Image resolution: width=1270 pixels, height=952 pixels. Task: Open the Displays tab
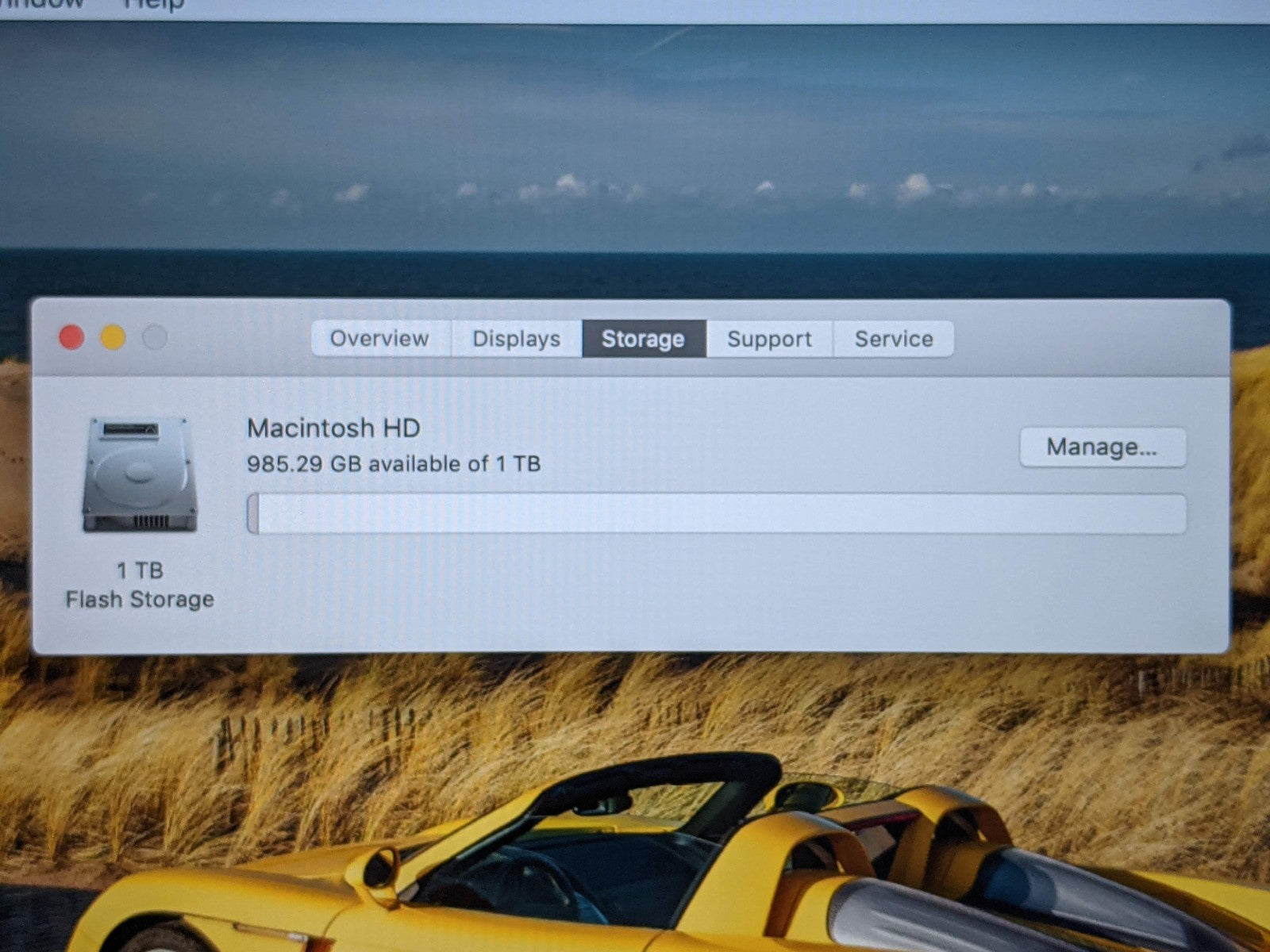point(516,339)
